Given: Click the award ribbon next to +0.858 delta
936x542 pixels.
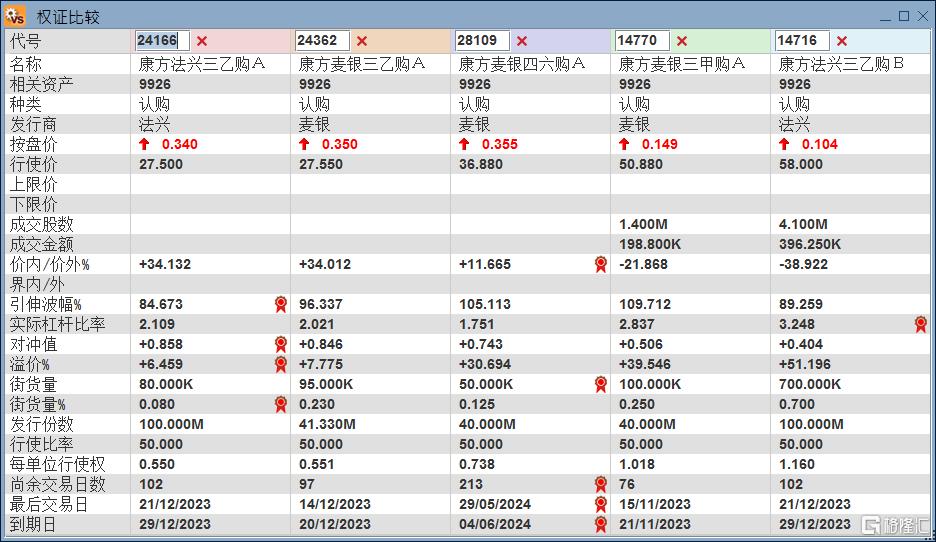Looking at the screenshot, I should point(281,344).
